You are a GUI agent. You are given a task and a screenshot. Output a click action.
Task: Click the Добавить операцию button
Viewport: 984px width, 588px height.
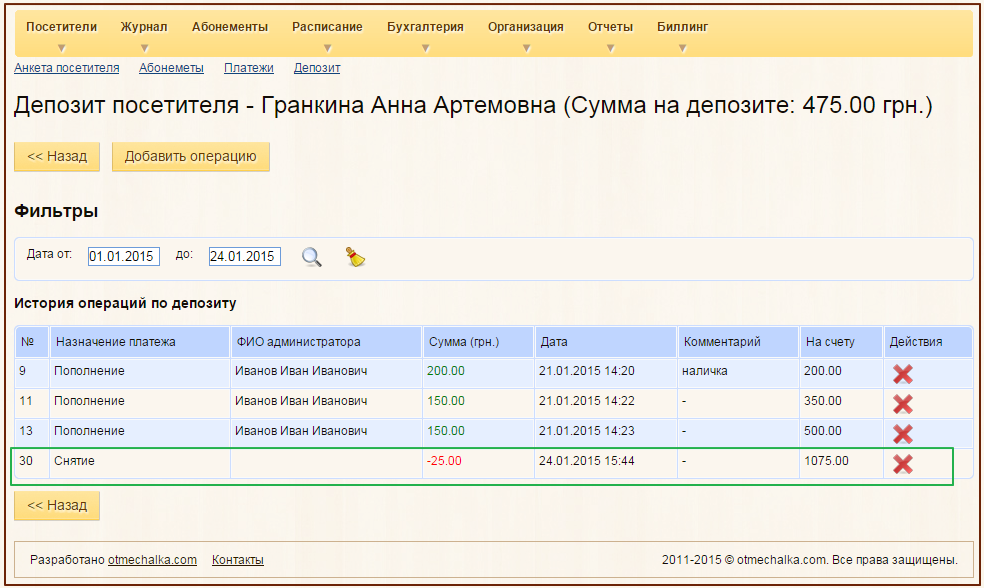click(191, 156)
